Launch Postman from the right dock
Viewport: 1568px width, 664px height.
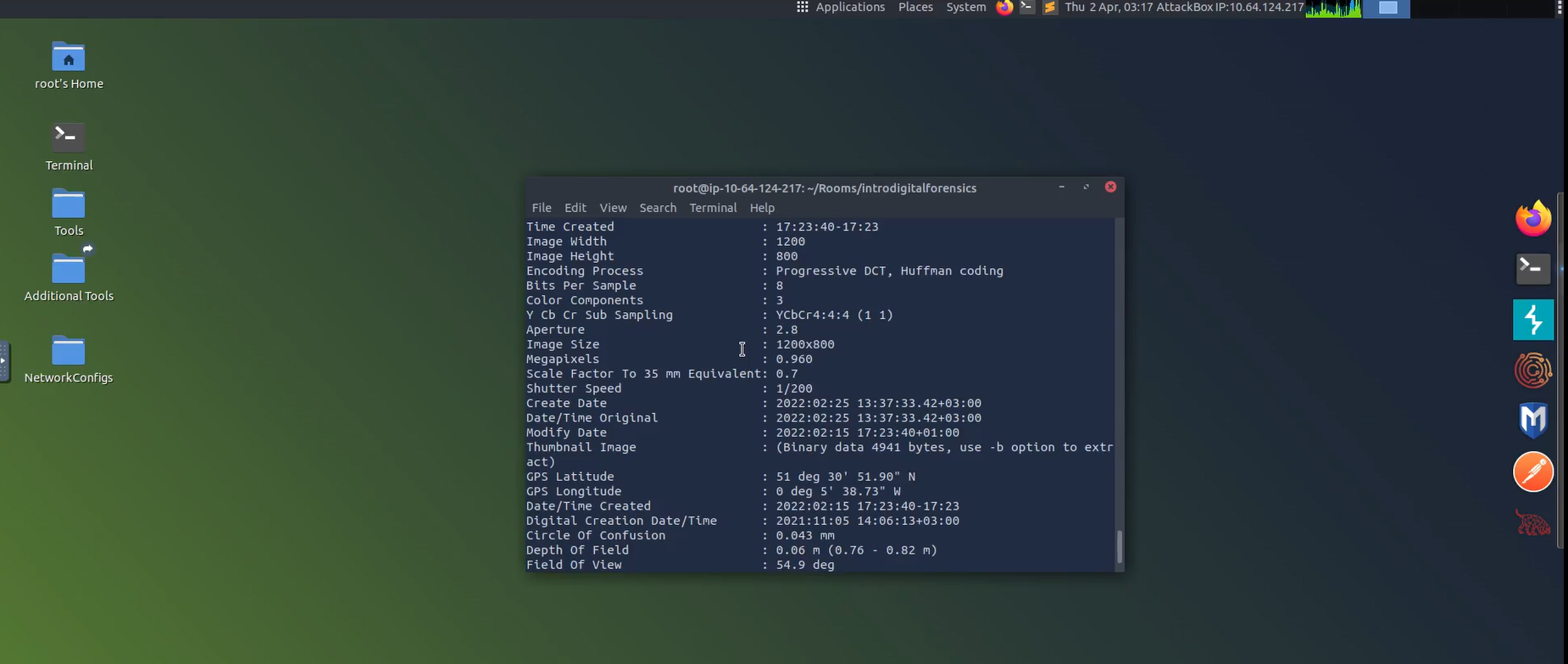coord(1533,472)
